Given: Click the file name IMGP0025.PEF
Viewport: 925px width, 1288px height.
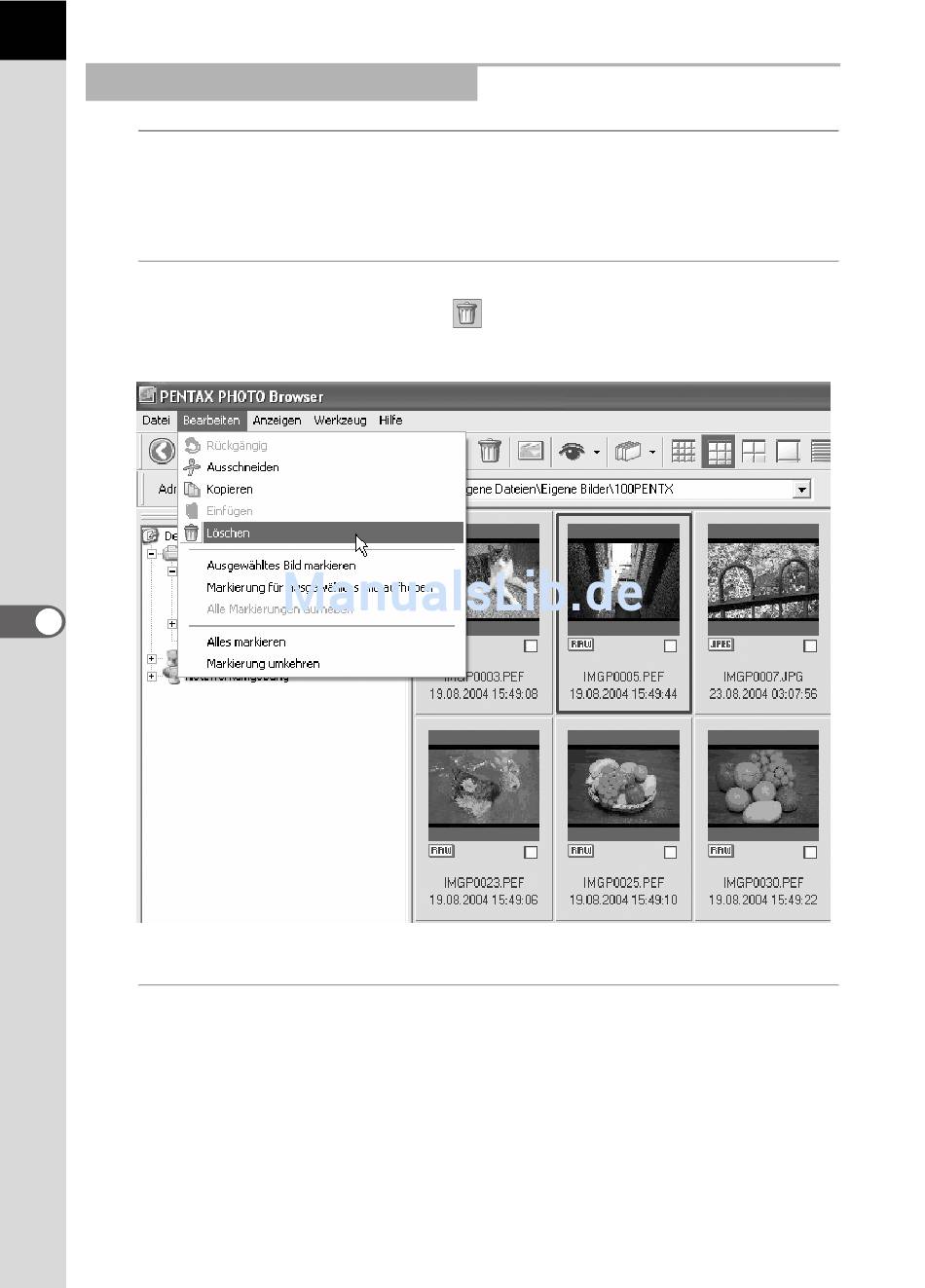Looking at the screenshot, I should point(623,883).
